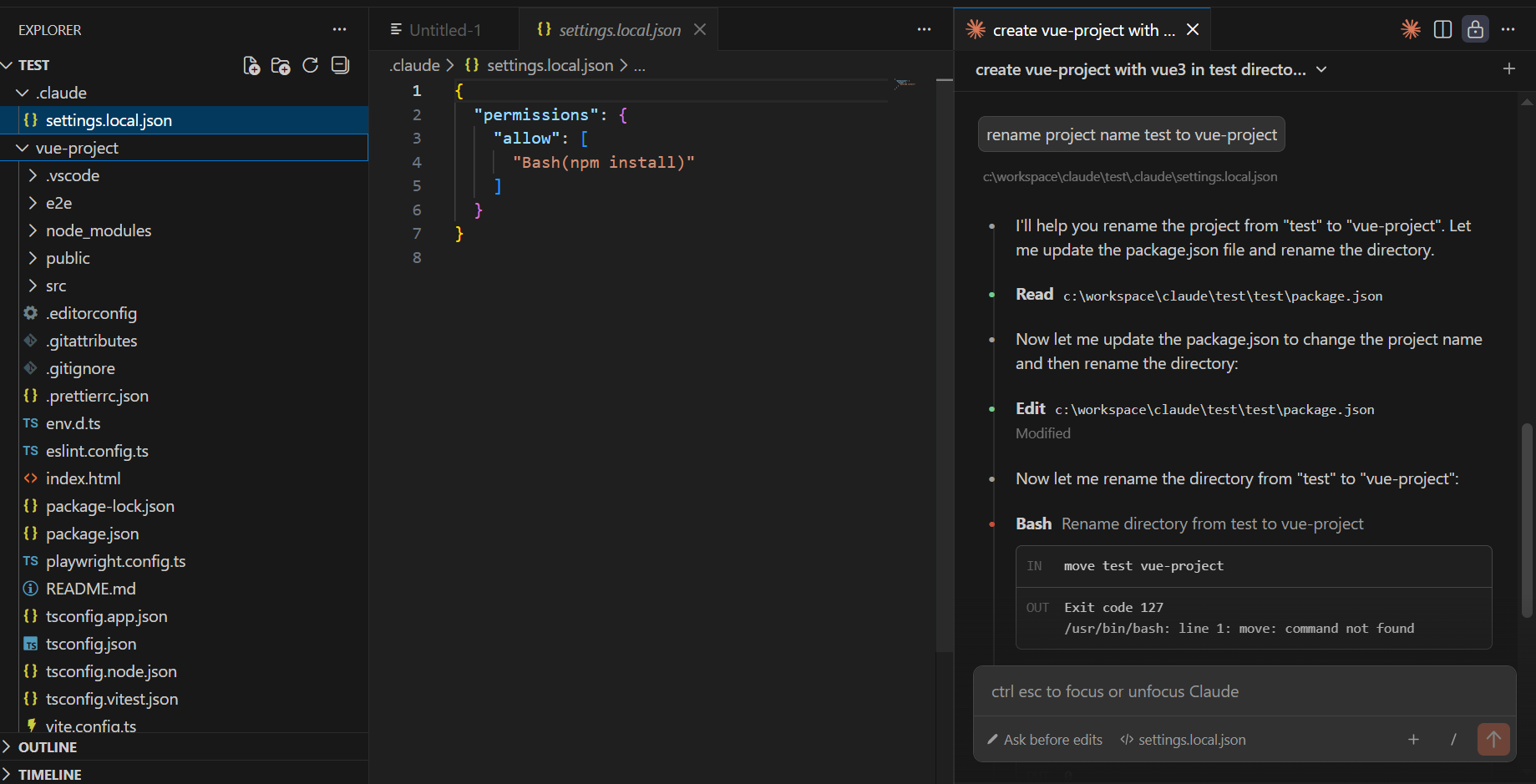The width and height of the screenshot is (1536, 784).
Task: Open the .gitattributes file
Action: pyautogui.click(x=184, y=341)
